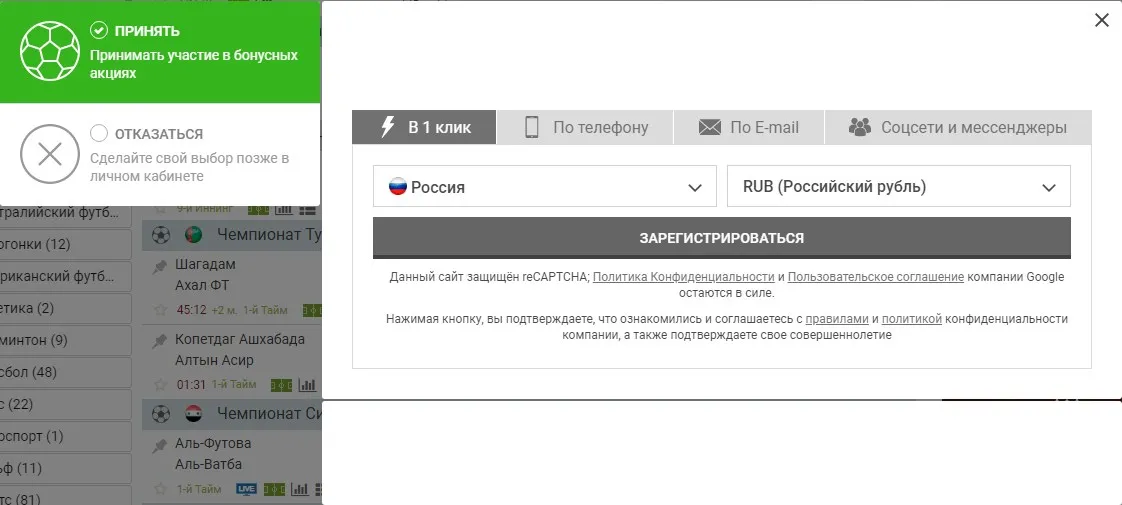The height and width of the screenshot is (505, 1122).
Task: Click the soccer ball icon beside Чемпионат Си
Action: [x=161, y=413]
